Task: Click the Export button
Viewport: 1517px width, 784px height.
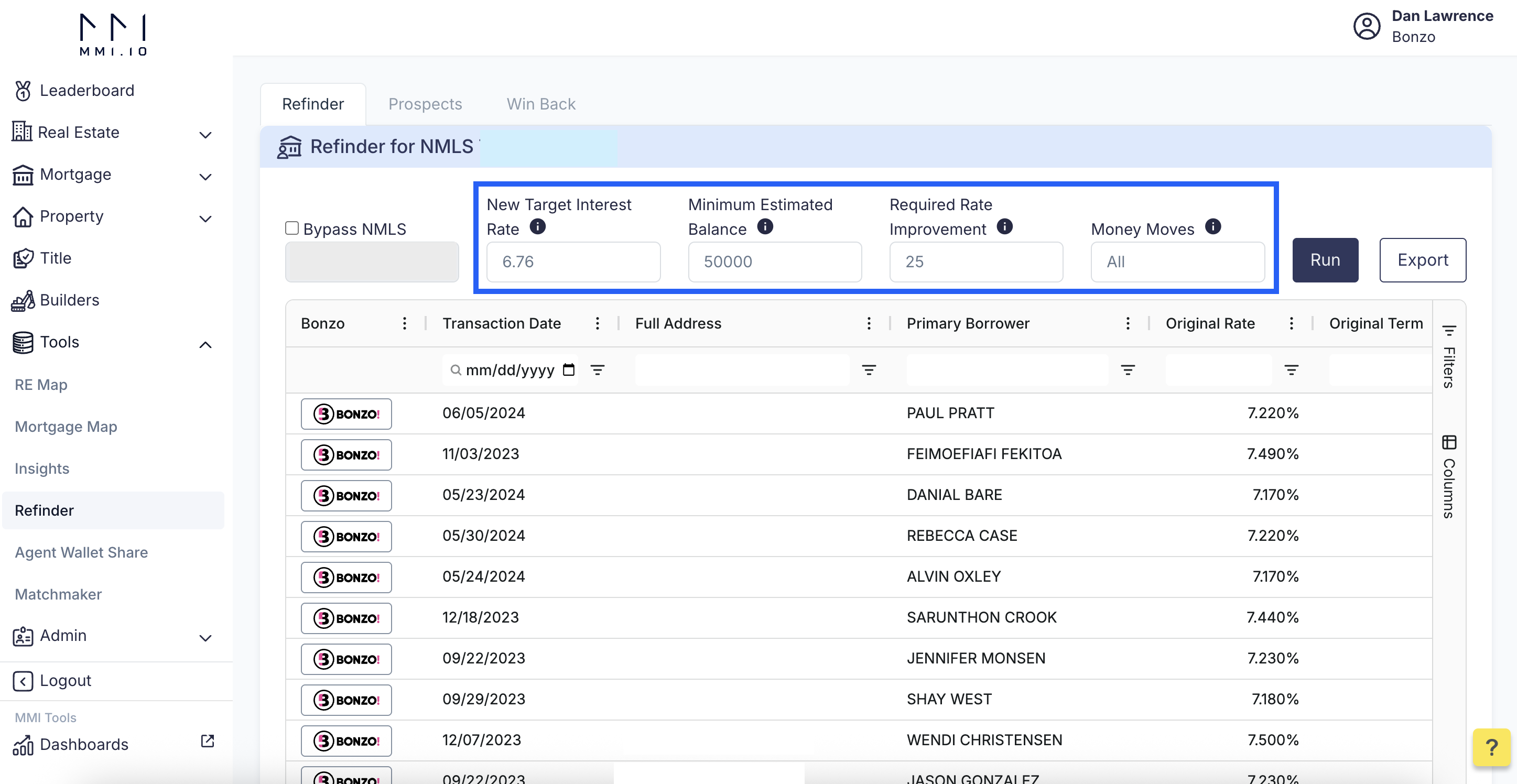Action: click(1423, 260)
